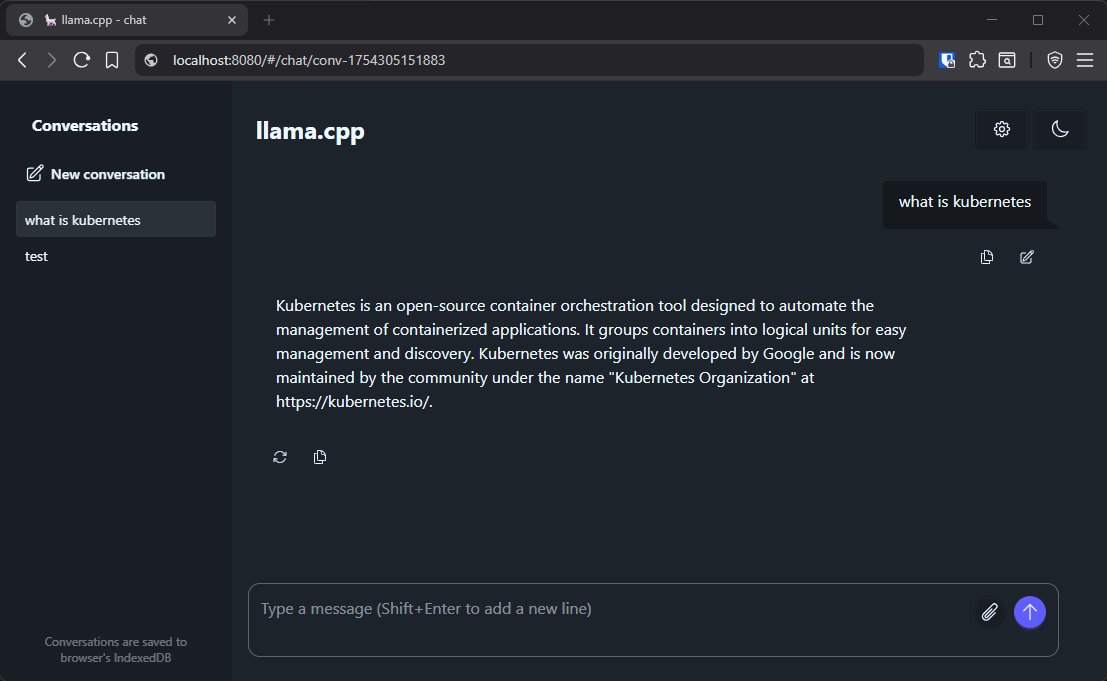Maximize the browser window
1107x681 pixels.
pyautogui.click(x=1037, y=20)
